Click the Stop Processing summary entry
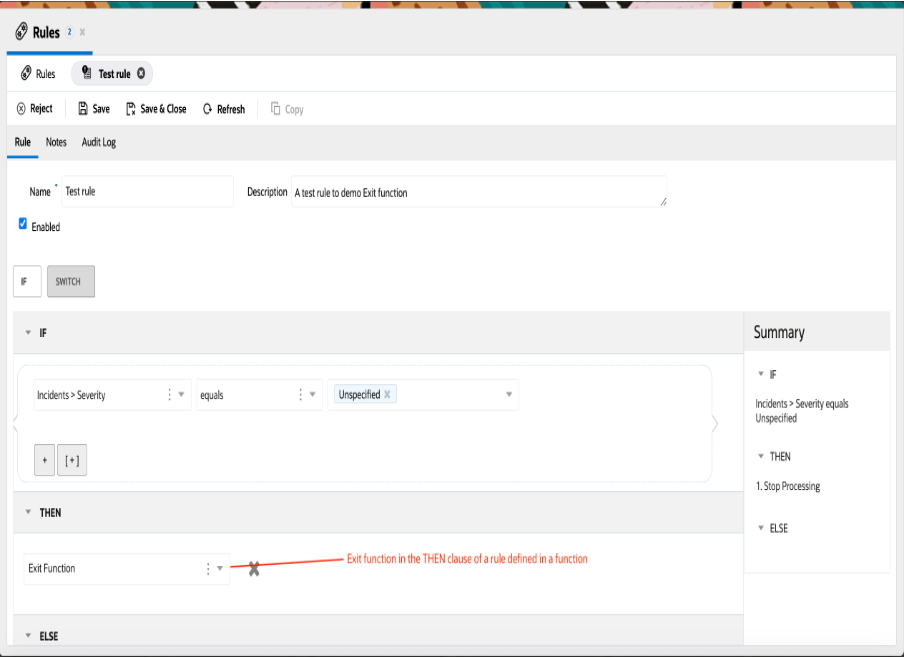 (788, 486)
